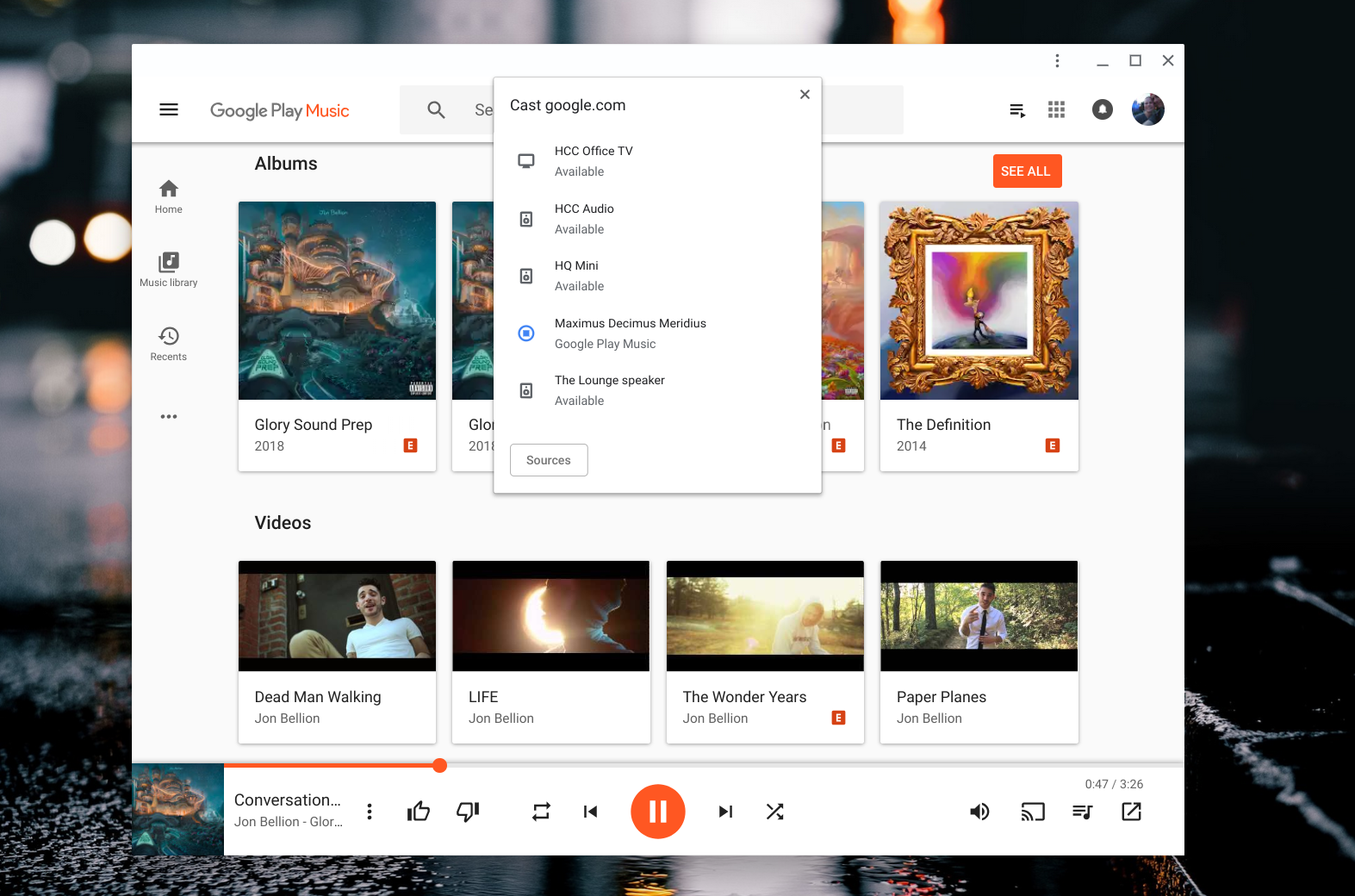Image resolution: width=1355 pixels, height=896 pixels.
Task: Expand more sidebar options ellipsis
Action: point(169,416)
